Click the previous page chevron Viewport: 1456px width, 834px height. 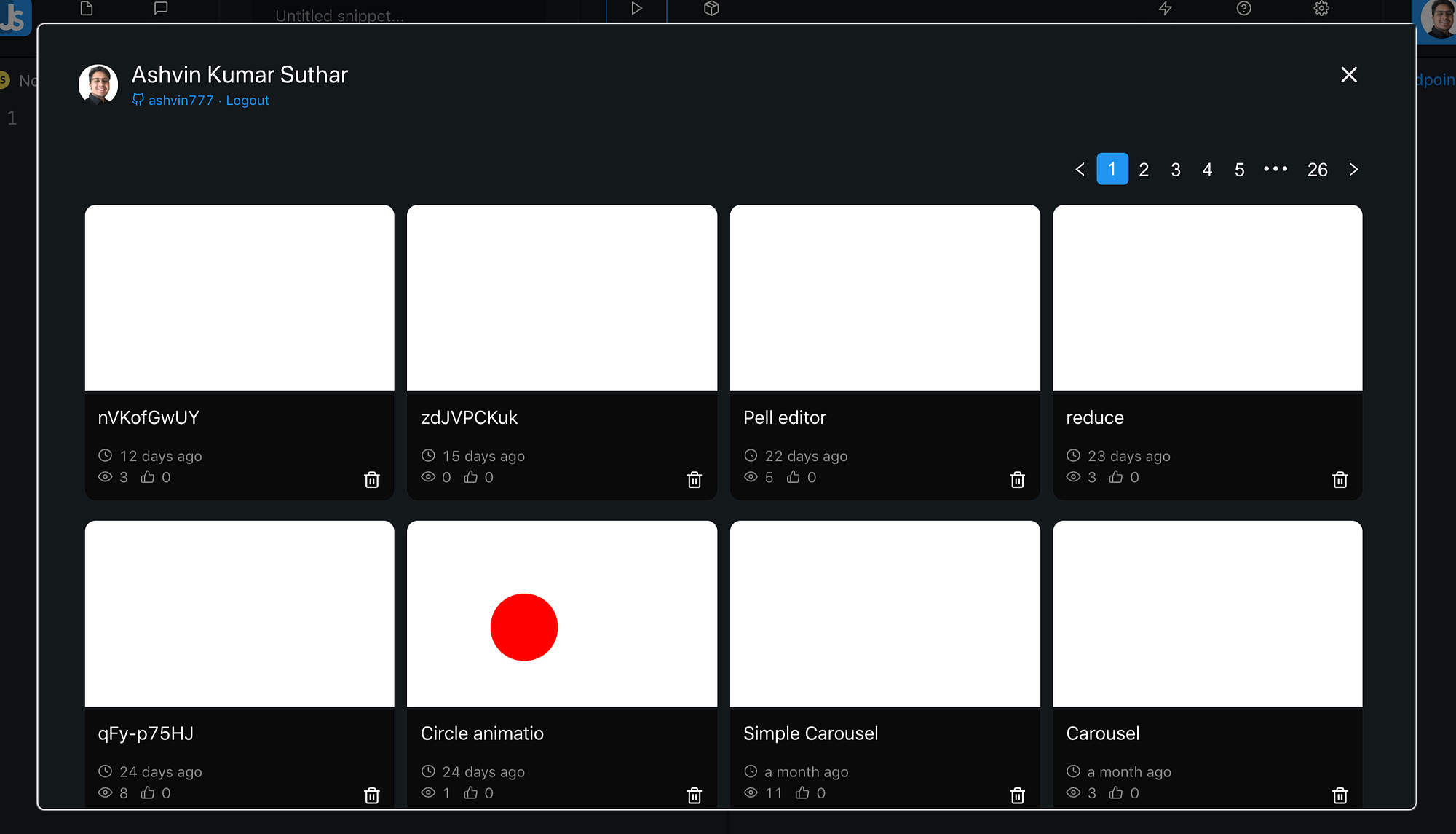1080,169
